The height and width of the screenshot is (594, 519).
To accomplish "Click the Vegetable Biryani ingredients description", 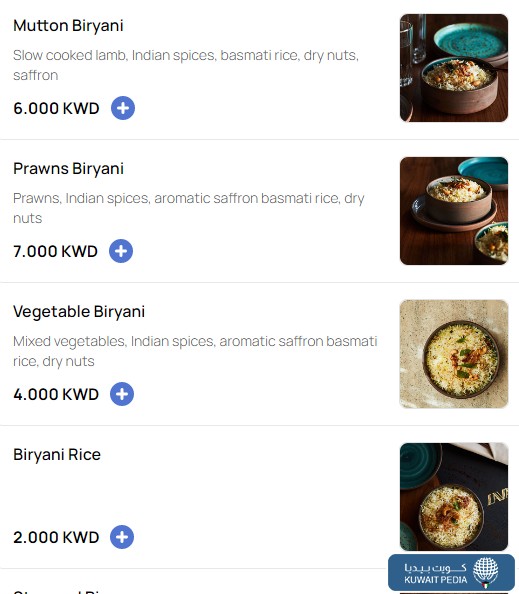I will pyautogui.click(x=195, y=351).
